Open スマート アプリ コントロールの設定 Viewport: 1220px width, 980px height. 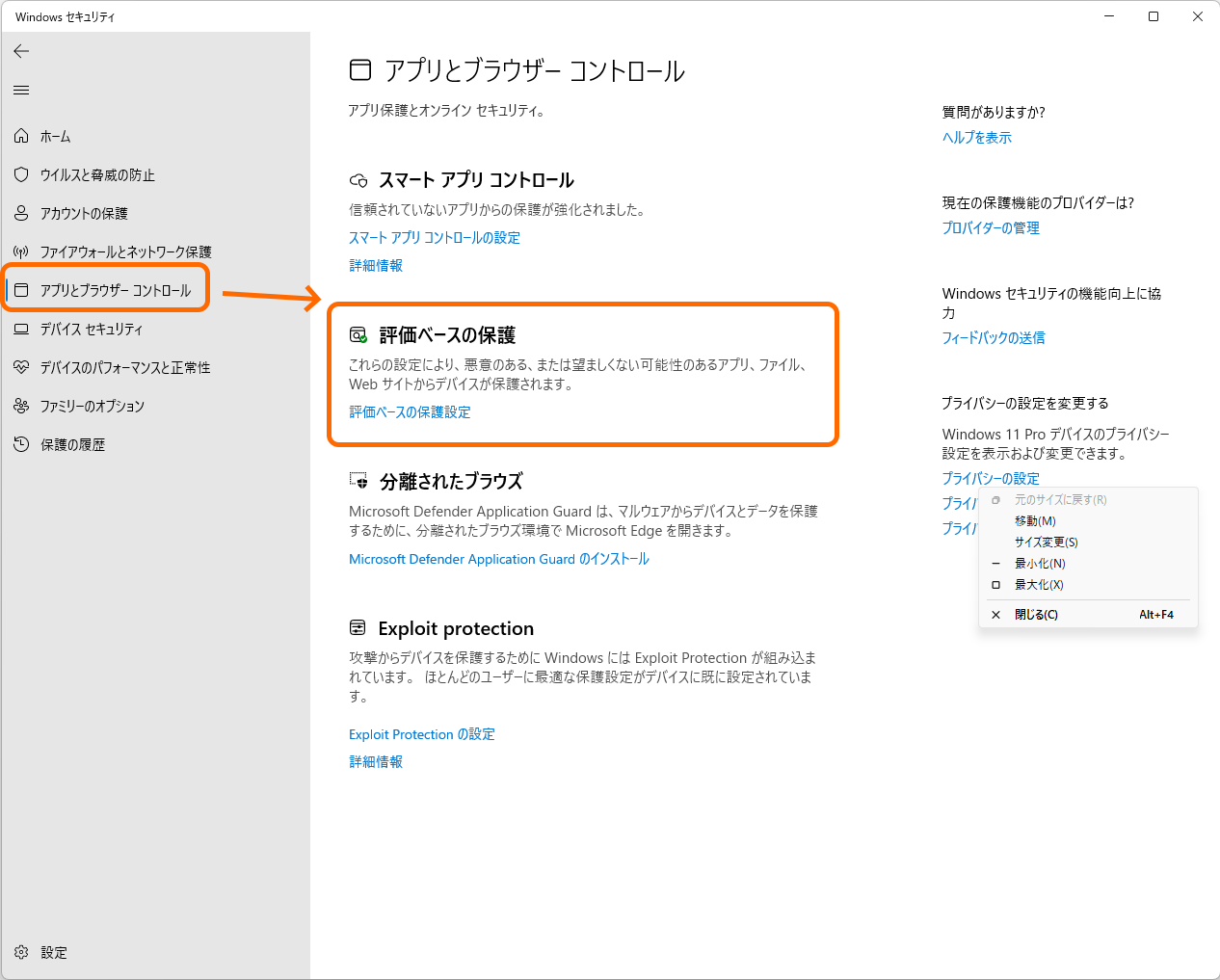coord(435,237)
